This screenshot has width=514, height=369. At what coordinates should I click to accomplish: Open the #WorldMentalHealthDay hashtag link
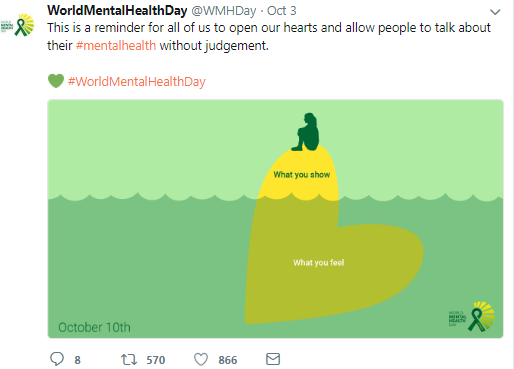point(137,82)
